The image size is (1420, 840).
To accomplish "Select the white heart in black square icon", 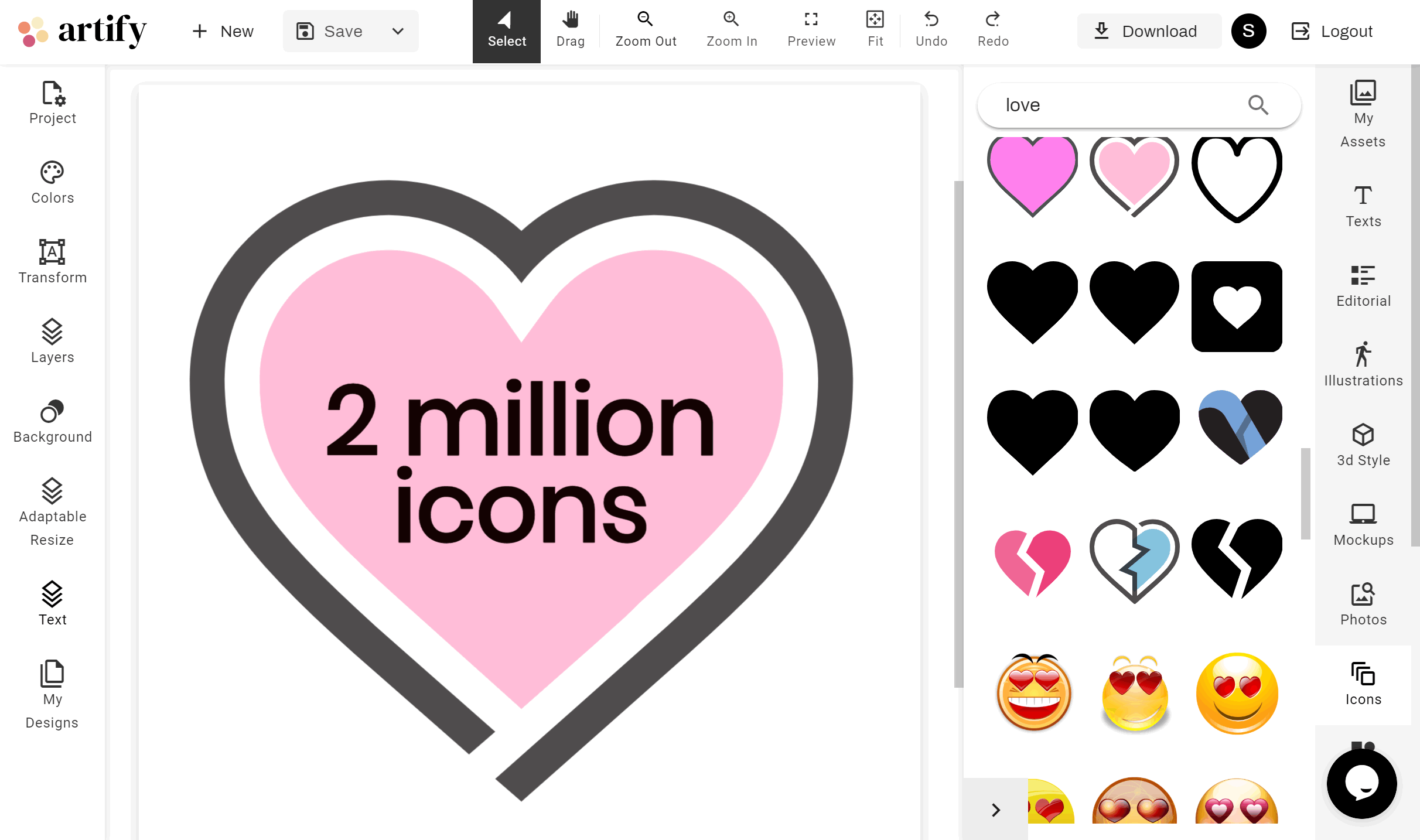I will (x=1237, y=306).
